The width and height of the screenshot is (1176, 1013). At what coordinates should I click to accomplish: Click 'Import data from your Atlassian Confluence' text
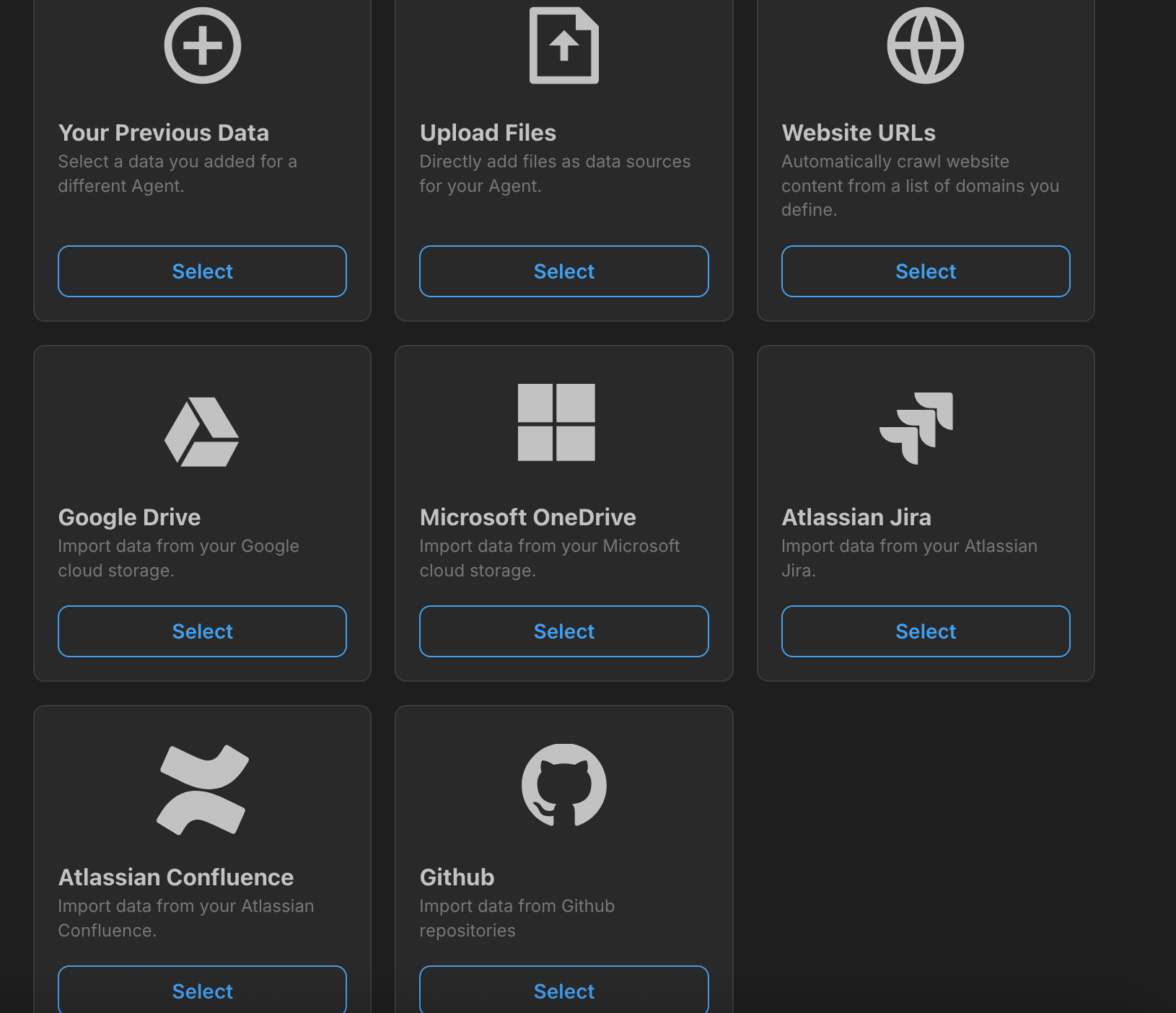[185, 918]
